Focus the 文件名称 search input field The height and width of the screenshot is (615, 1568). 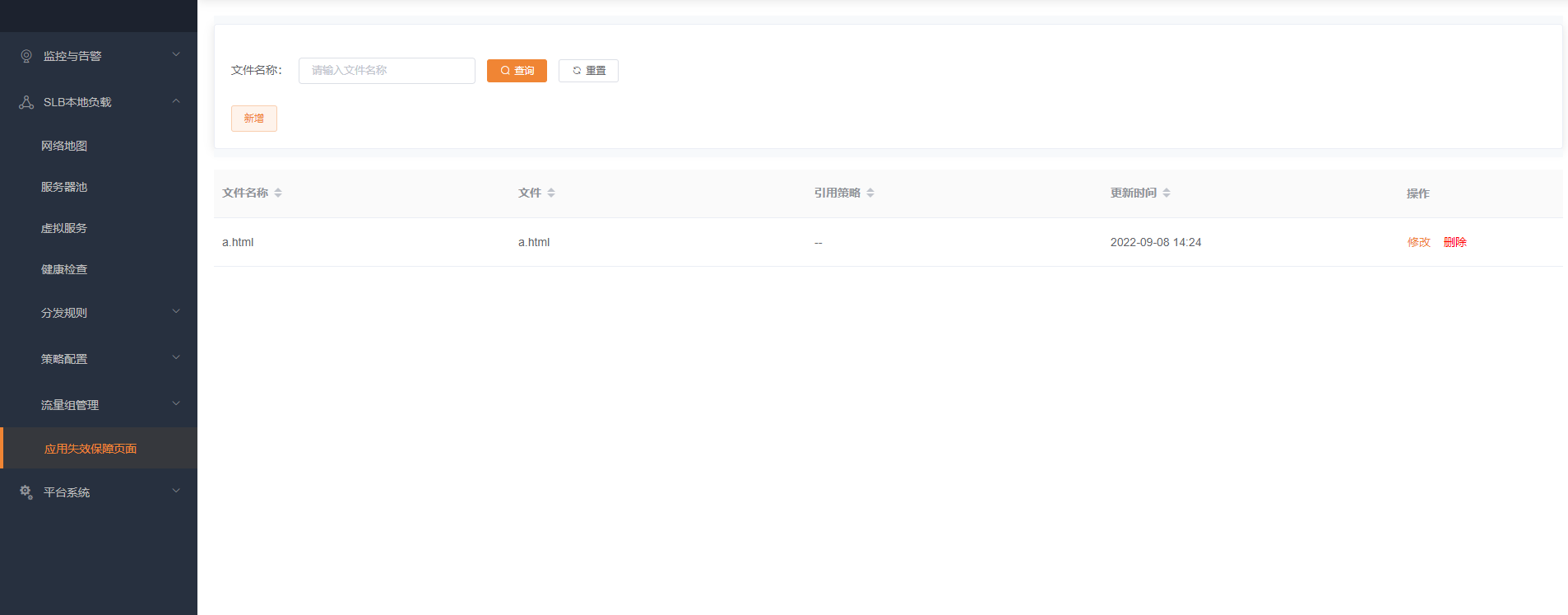(387, 71)
